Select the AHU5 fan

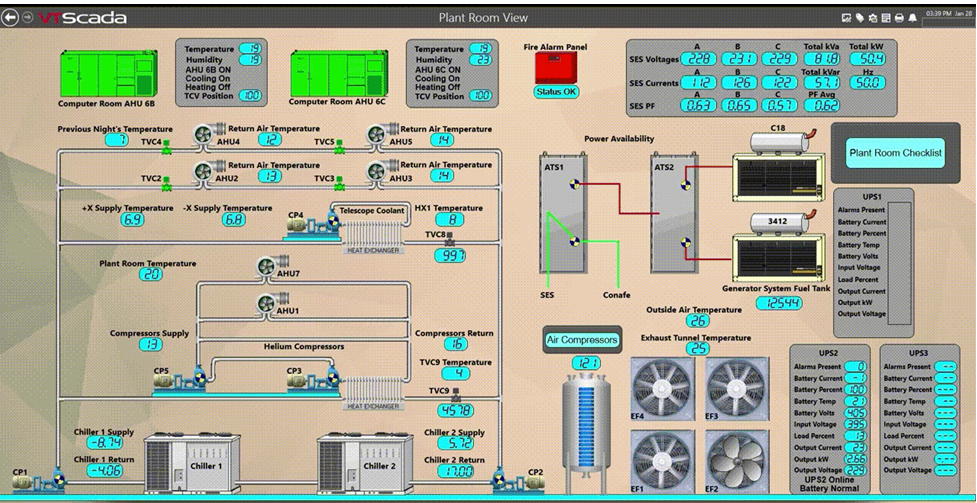(380, 135)
